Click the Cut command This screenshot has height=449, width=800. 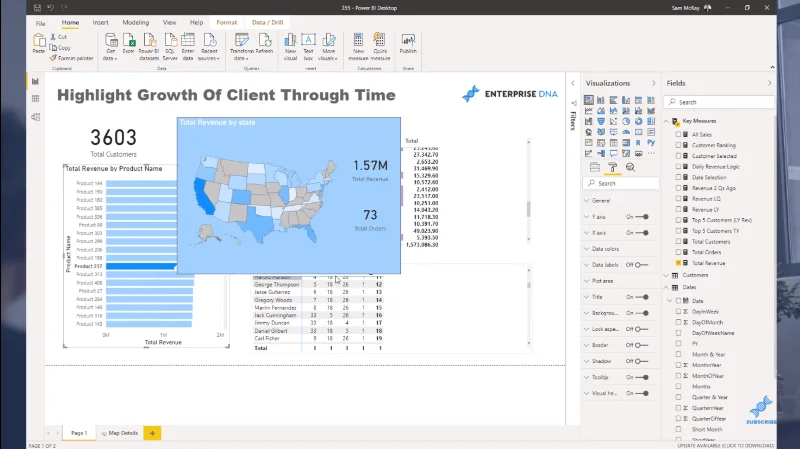(x=59, y=37)
